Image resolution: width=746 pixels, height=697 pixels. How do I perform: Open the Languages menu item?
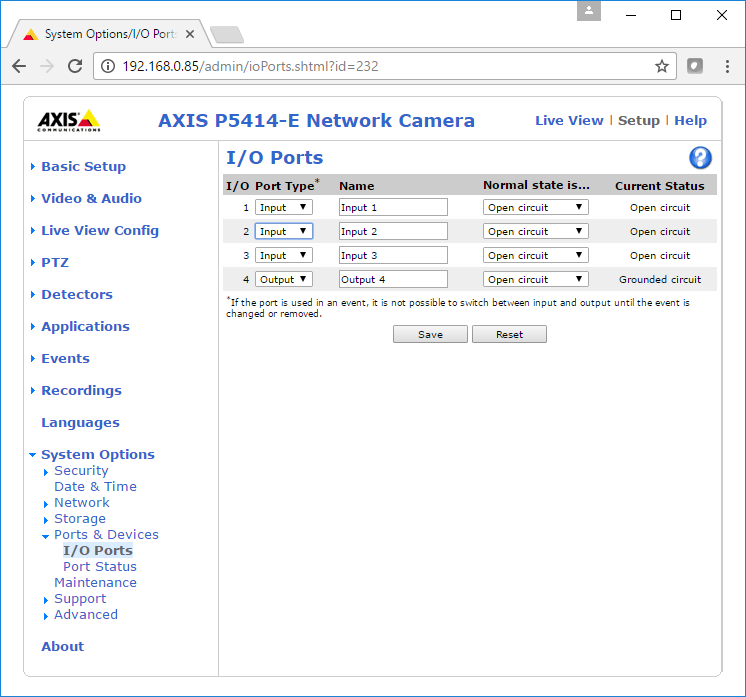tap(80, 422)
